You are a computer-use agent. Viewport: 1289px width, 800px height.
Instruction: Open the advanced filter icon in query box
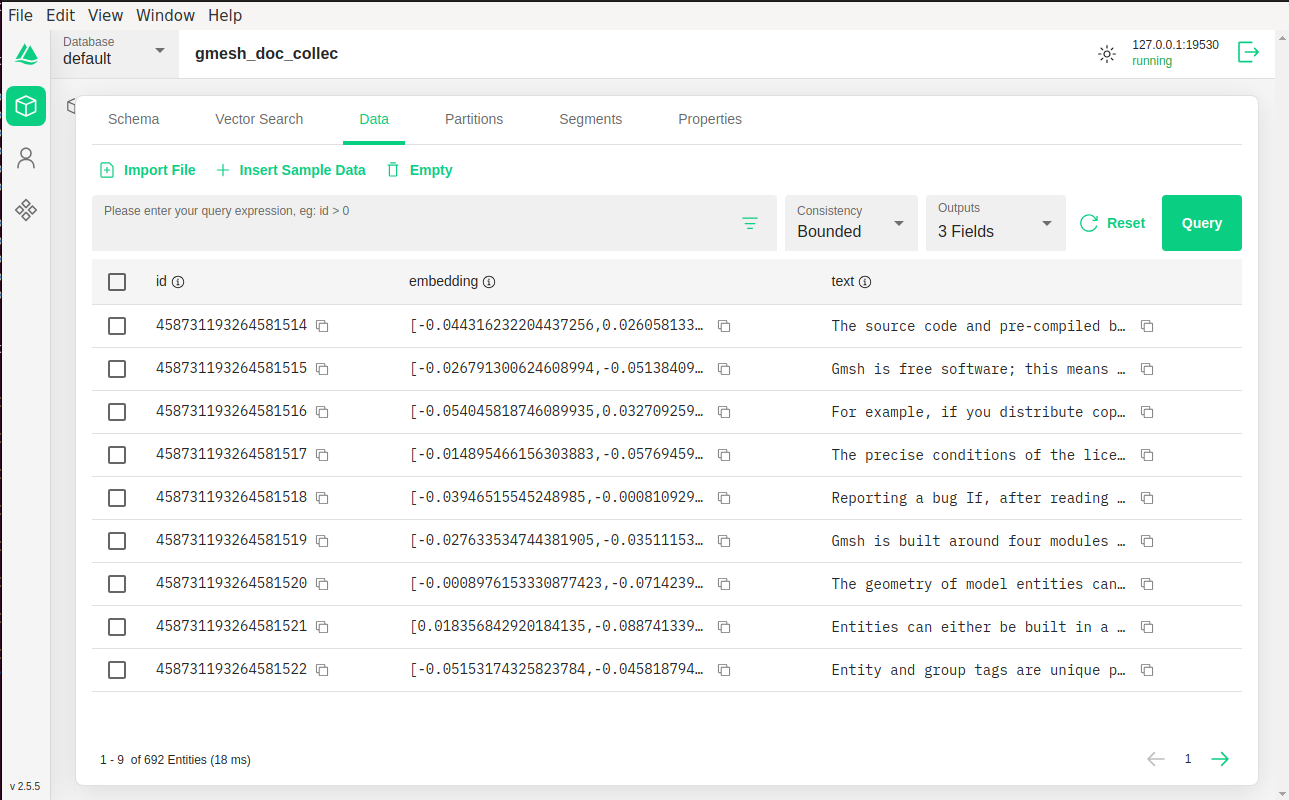tap(750, 223)
